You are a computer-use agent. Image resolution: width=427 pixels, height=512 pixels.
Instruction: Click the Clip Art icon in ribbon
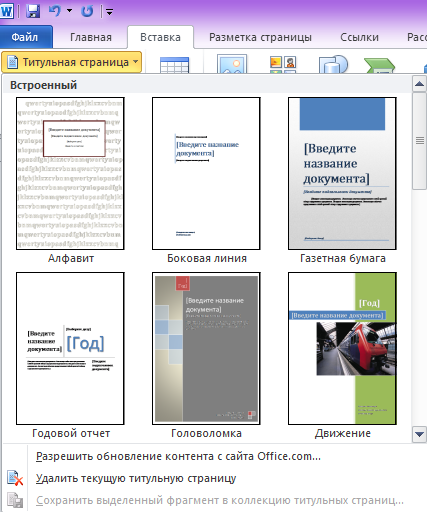coord(283,64)
